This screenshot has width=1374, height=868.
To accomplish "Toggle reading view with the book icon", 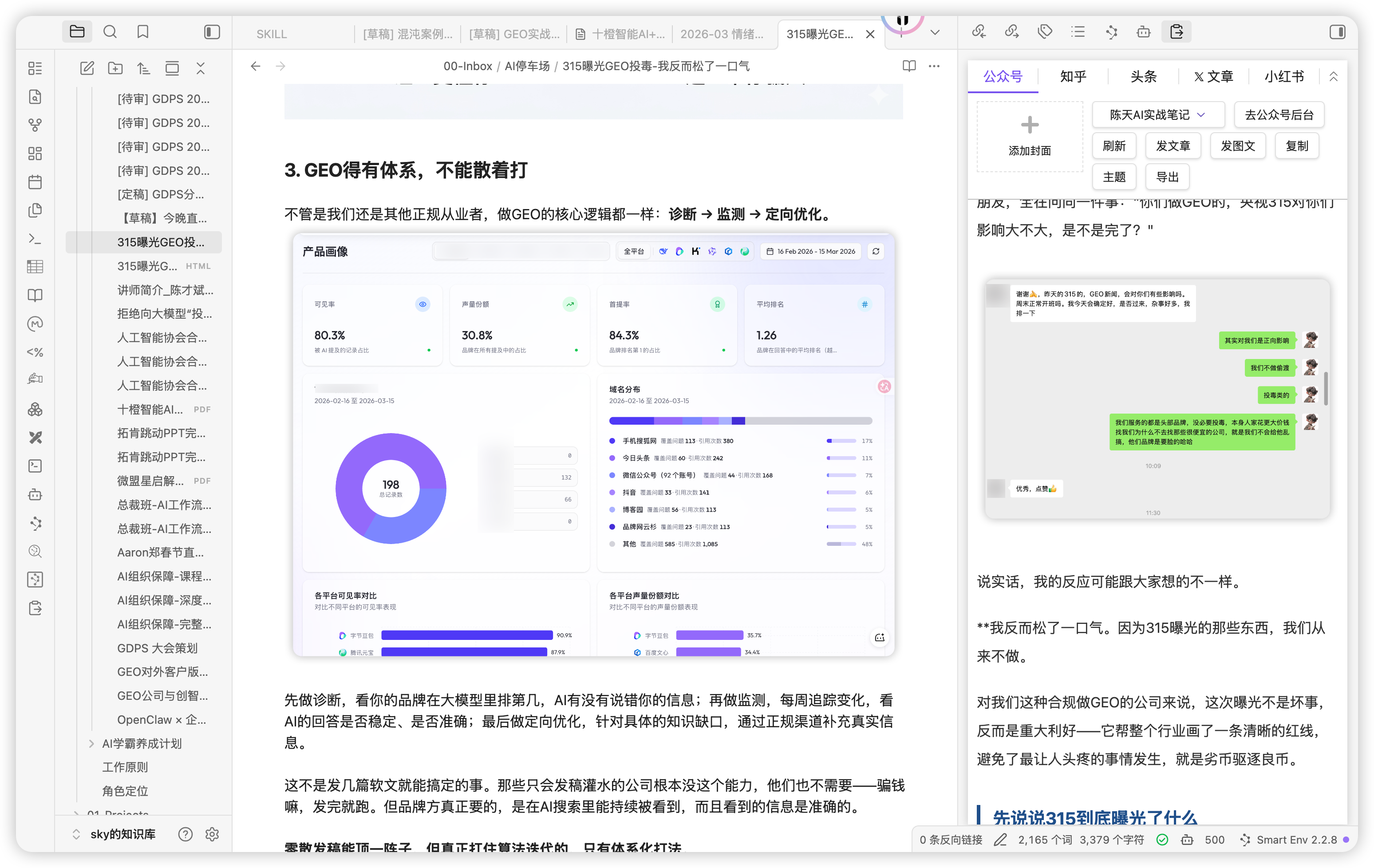I will coord(909,66).
